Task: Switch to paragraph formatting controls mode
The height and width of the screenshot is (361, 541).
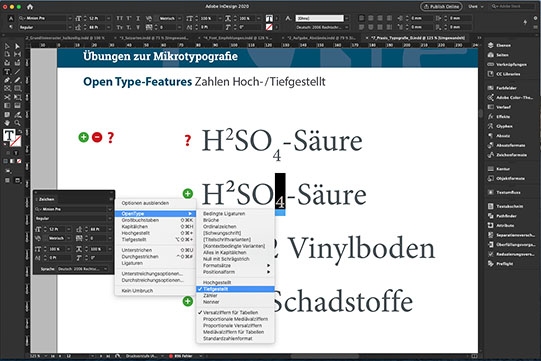Action: coord(11,27)
